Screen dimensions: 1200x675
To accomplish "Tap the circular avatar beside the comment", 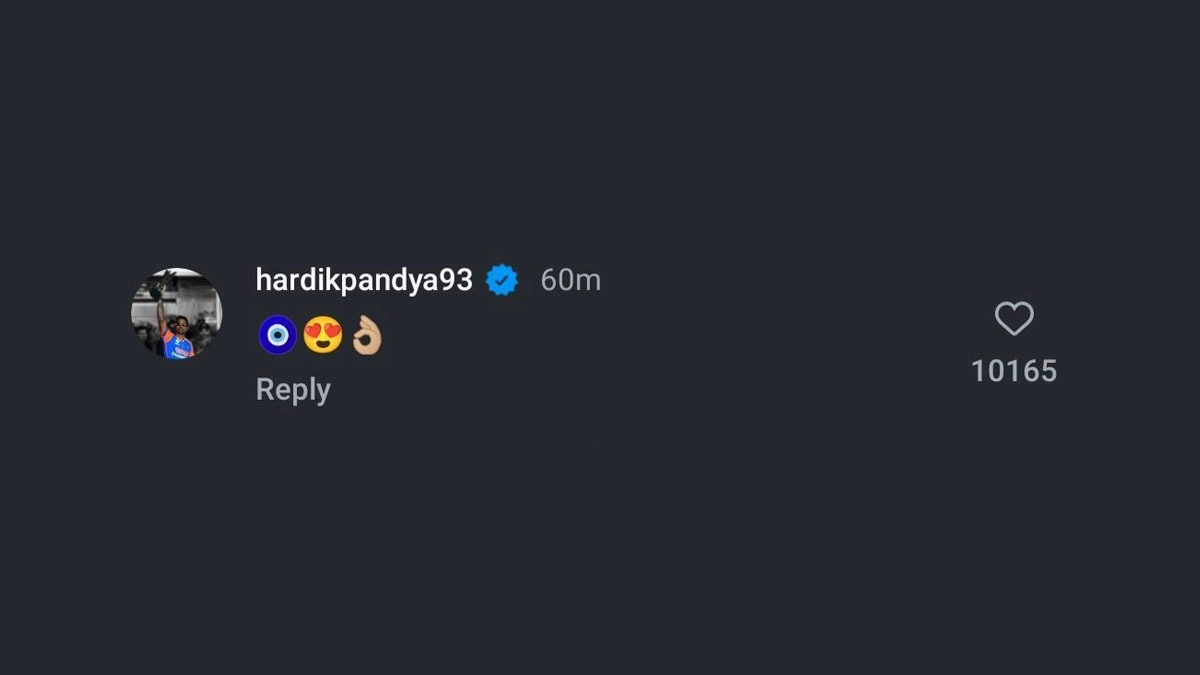I will pyautogui.click(x=177, y=313).
